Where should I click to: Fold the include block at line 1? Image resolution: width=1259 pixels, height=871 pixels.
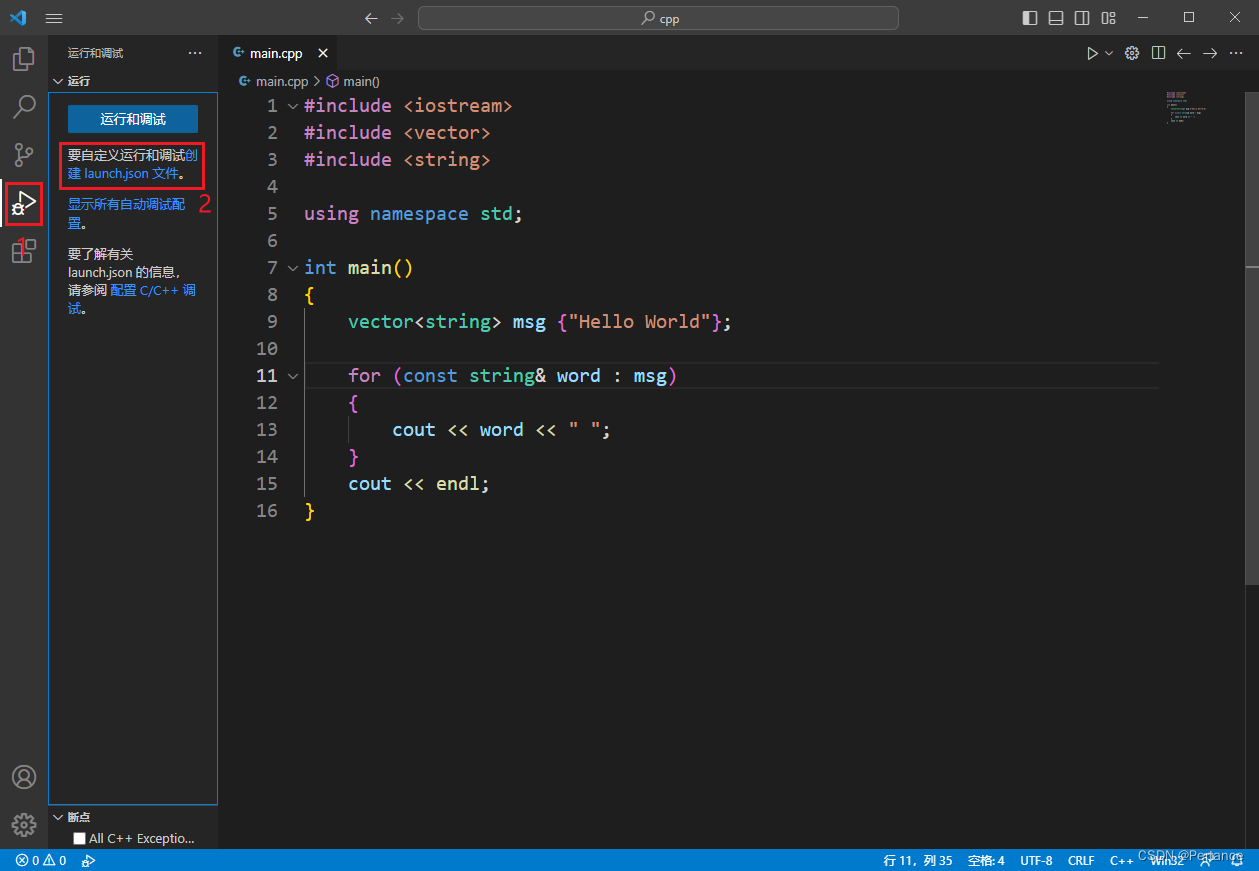tap(292, 106)
